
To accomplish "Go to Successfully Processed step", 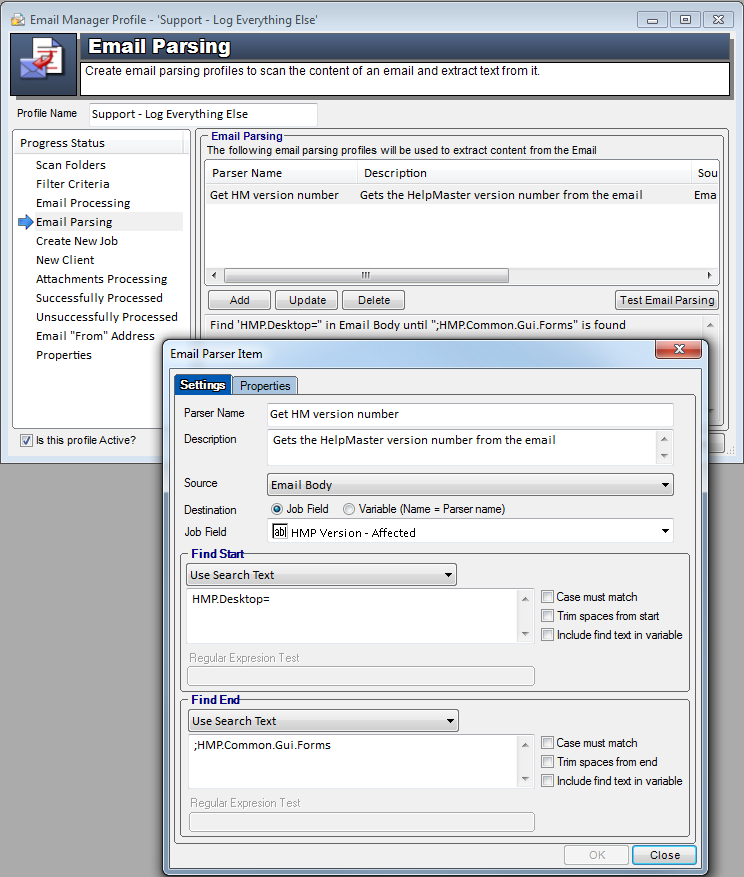I will (x=99, y=298).
